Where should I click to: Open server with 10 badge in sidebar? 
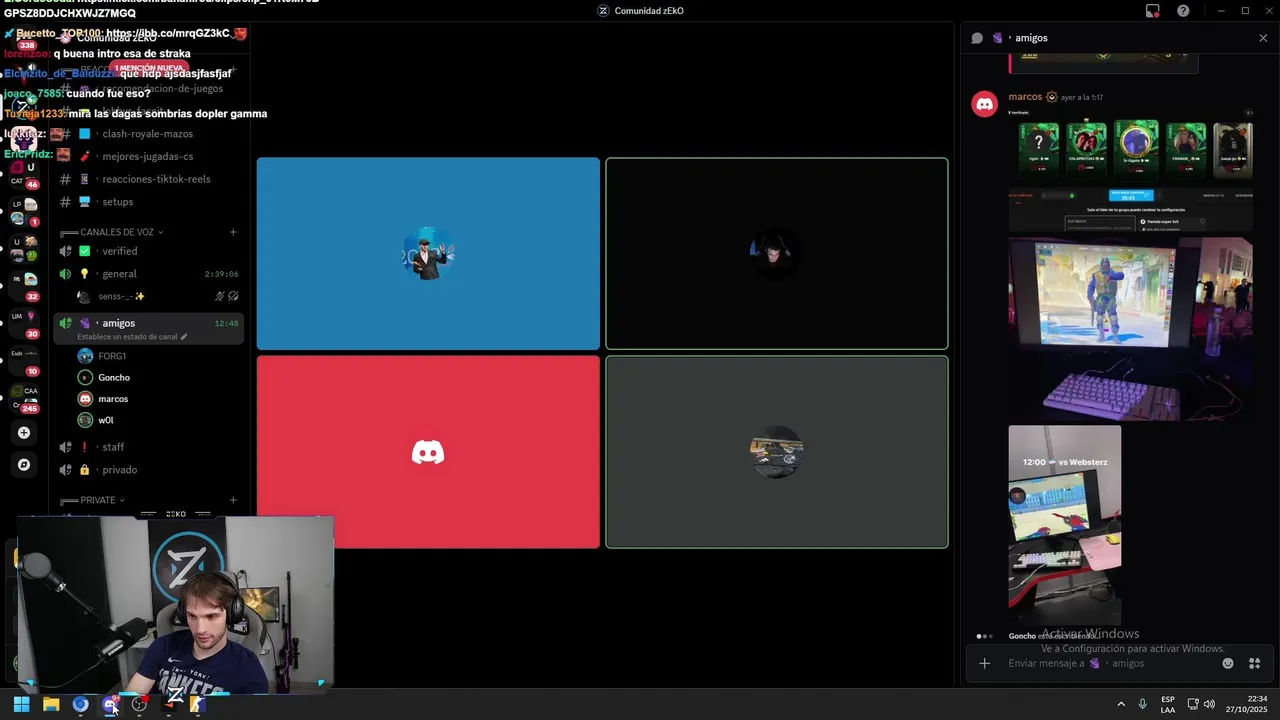24,360
